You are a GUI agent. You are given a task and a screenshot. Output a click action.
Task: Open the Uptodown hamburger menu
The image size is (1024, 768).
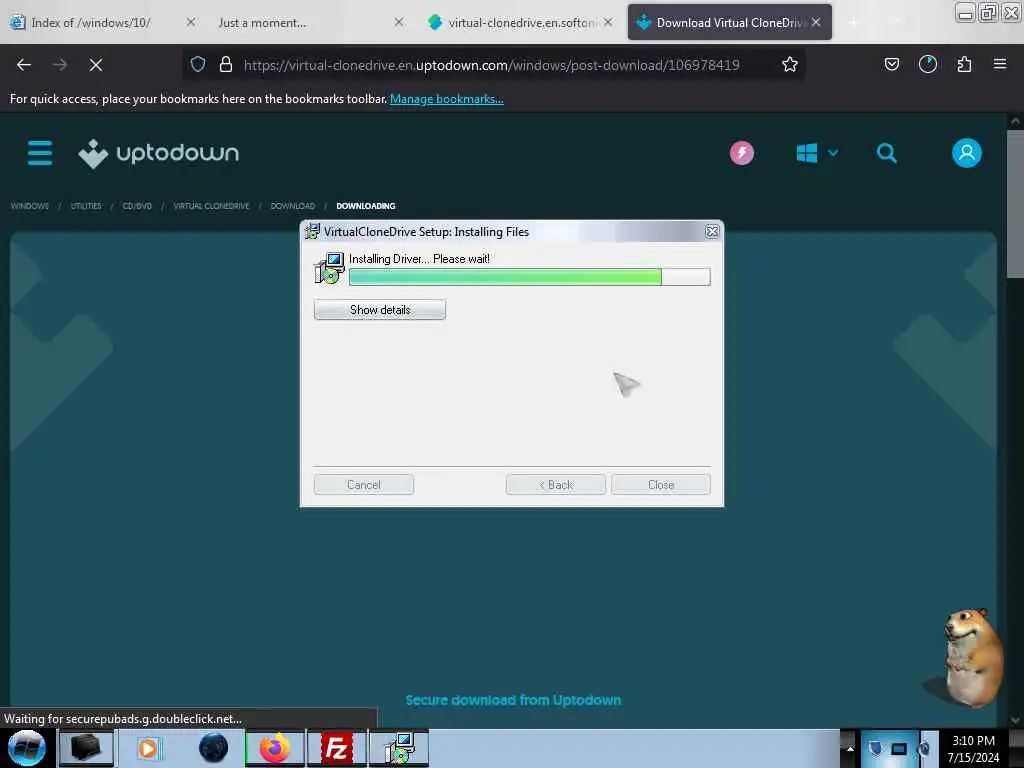point(40,153)
